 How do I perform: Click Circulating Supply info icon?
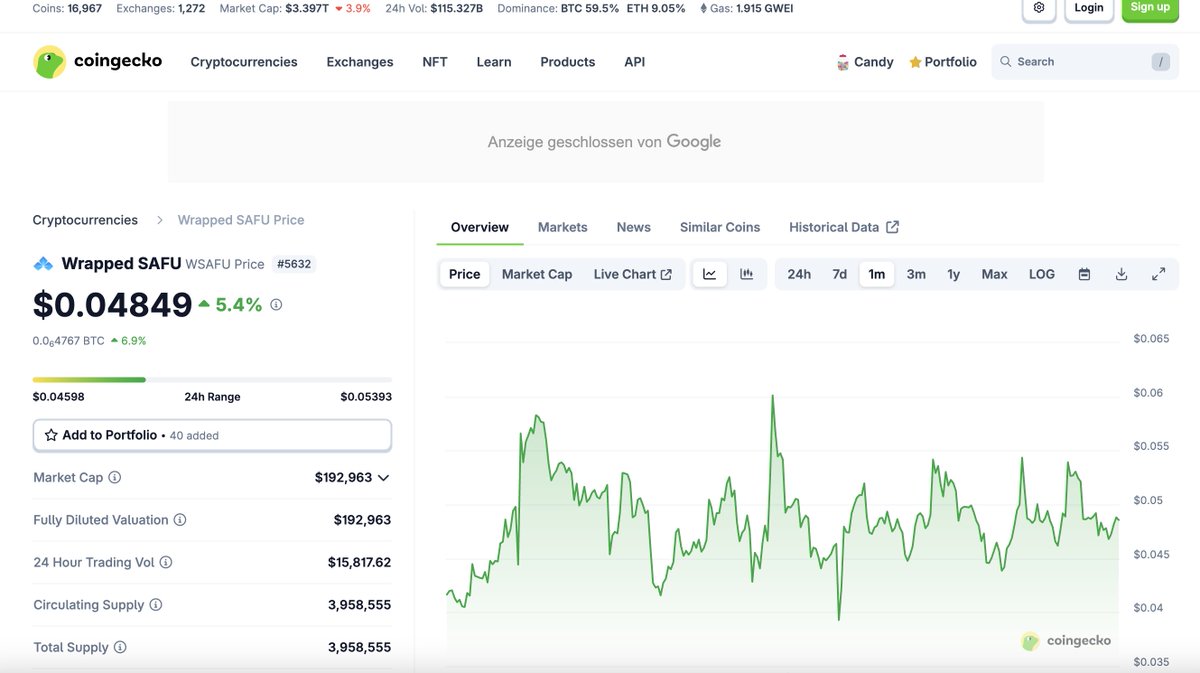156,605
